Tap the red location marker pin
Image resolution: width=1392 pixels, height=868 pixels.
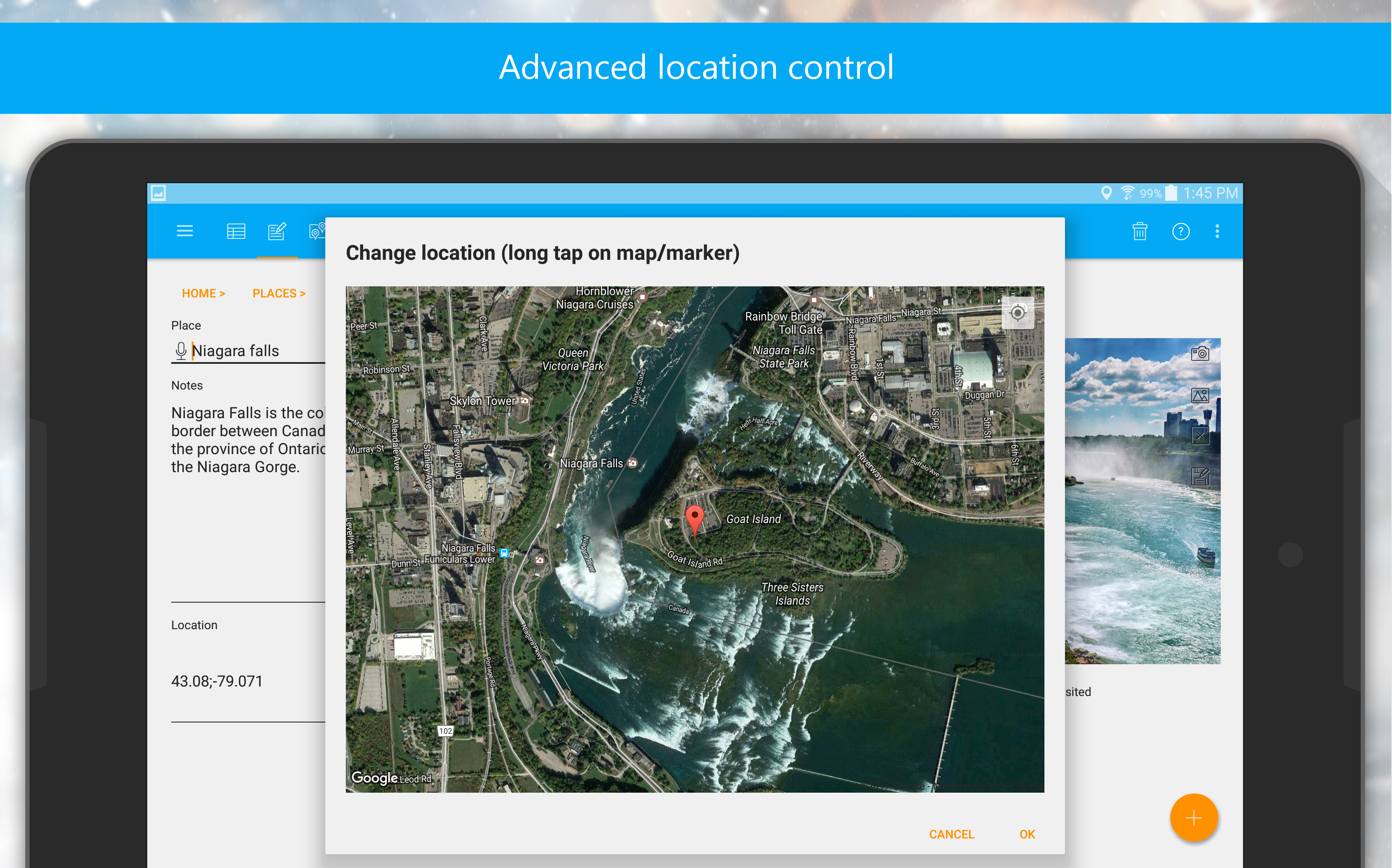tap(695, 521)
